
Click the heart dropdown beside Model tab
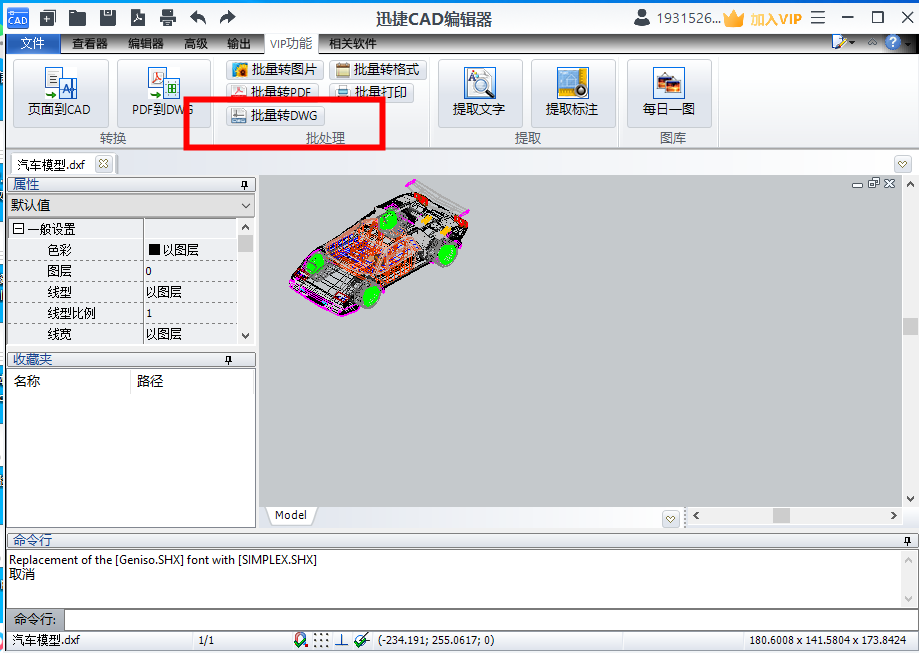tap(670, 519)
